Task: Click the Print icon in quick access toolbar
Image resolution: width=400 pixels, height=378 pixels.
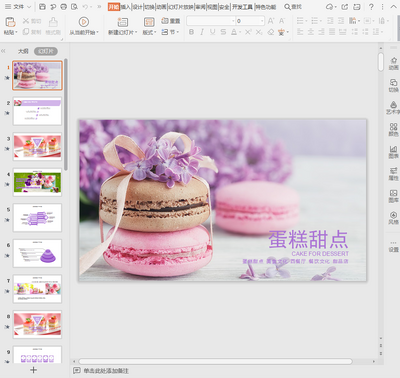Action: (64, 7)
